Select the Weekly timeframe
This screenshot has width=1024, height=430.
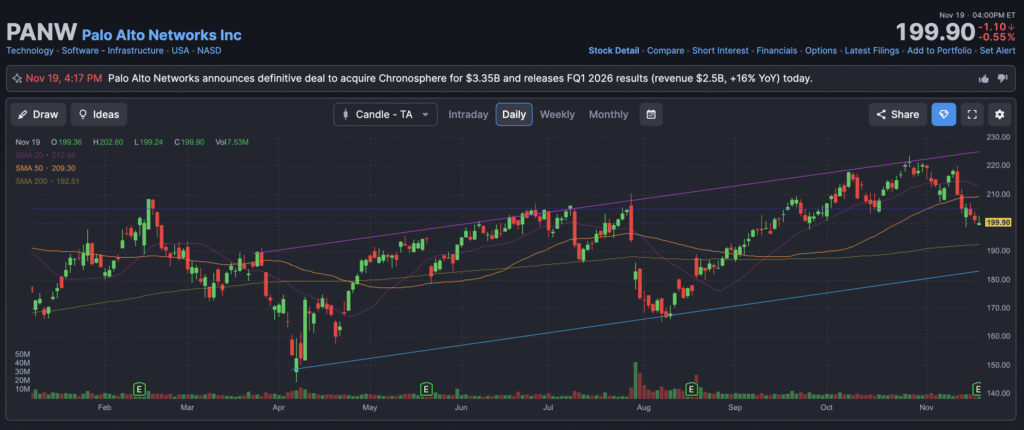click(x=557, y=114)
